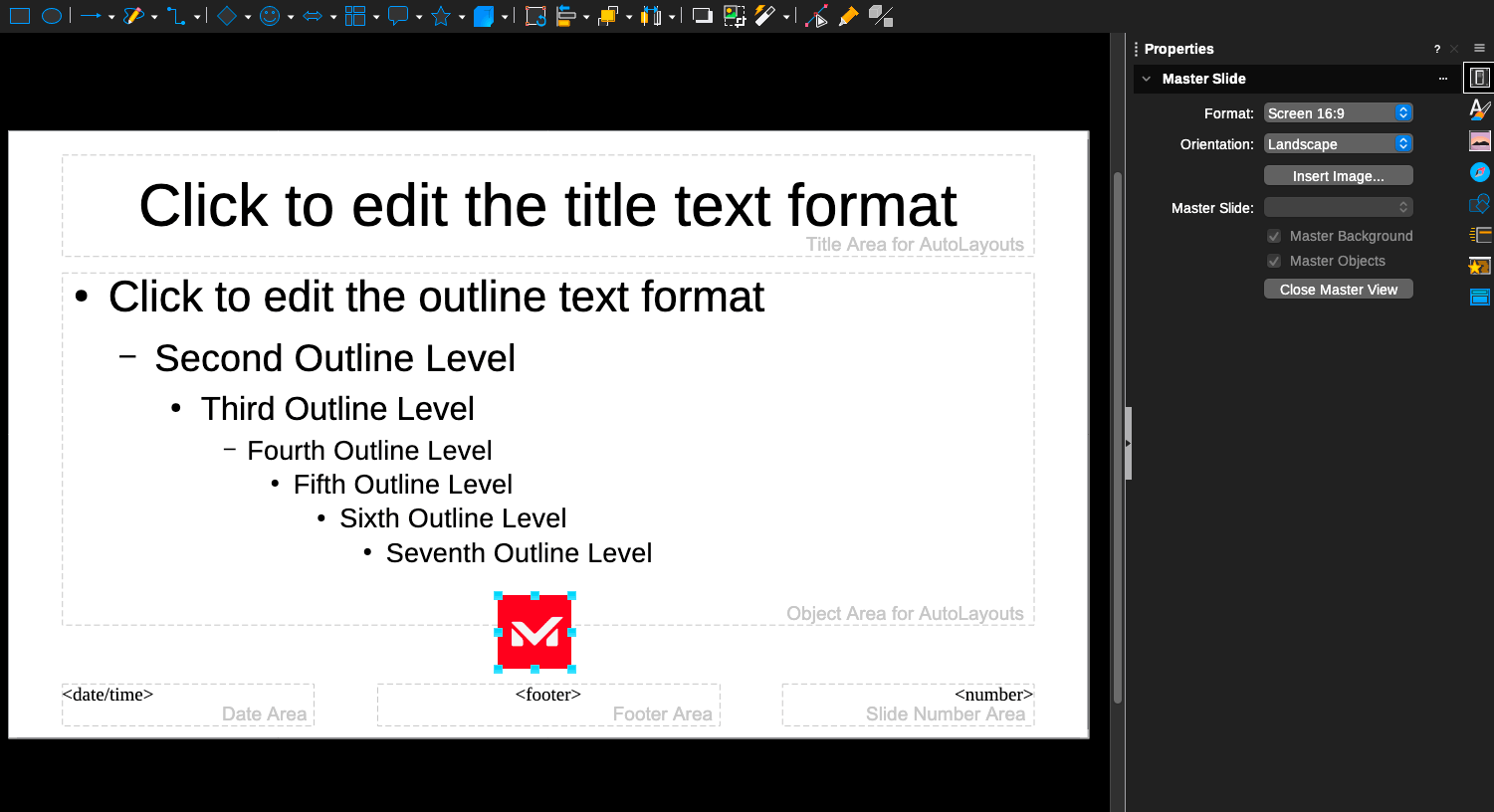Open Master Slide more options
Viewport: 1494px width, 812px height.
click(1443, 79)
